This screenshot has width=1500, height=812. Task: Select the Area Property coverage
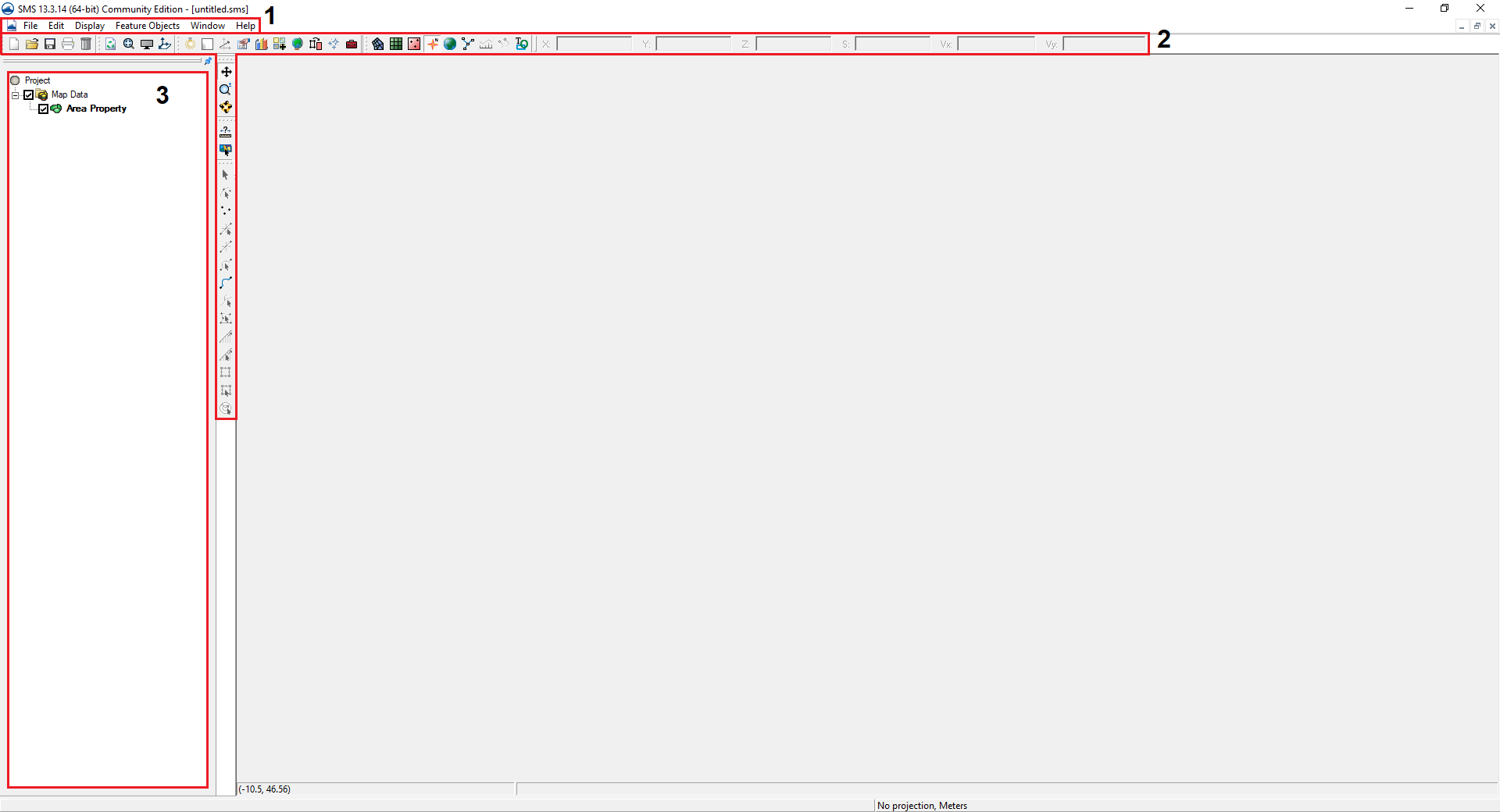tap(96, 109)
